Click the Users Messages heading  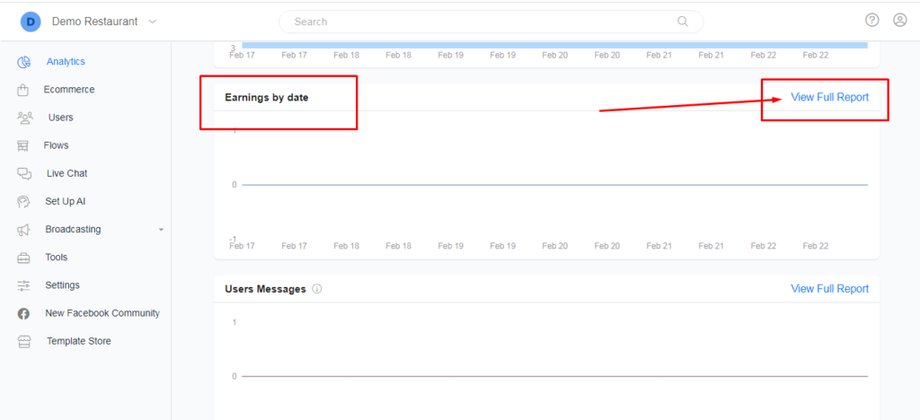265,289
